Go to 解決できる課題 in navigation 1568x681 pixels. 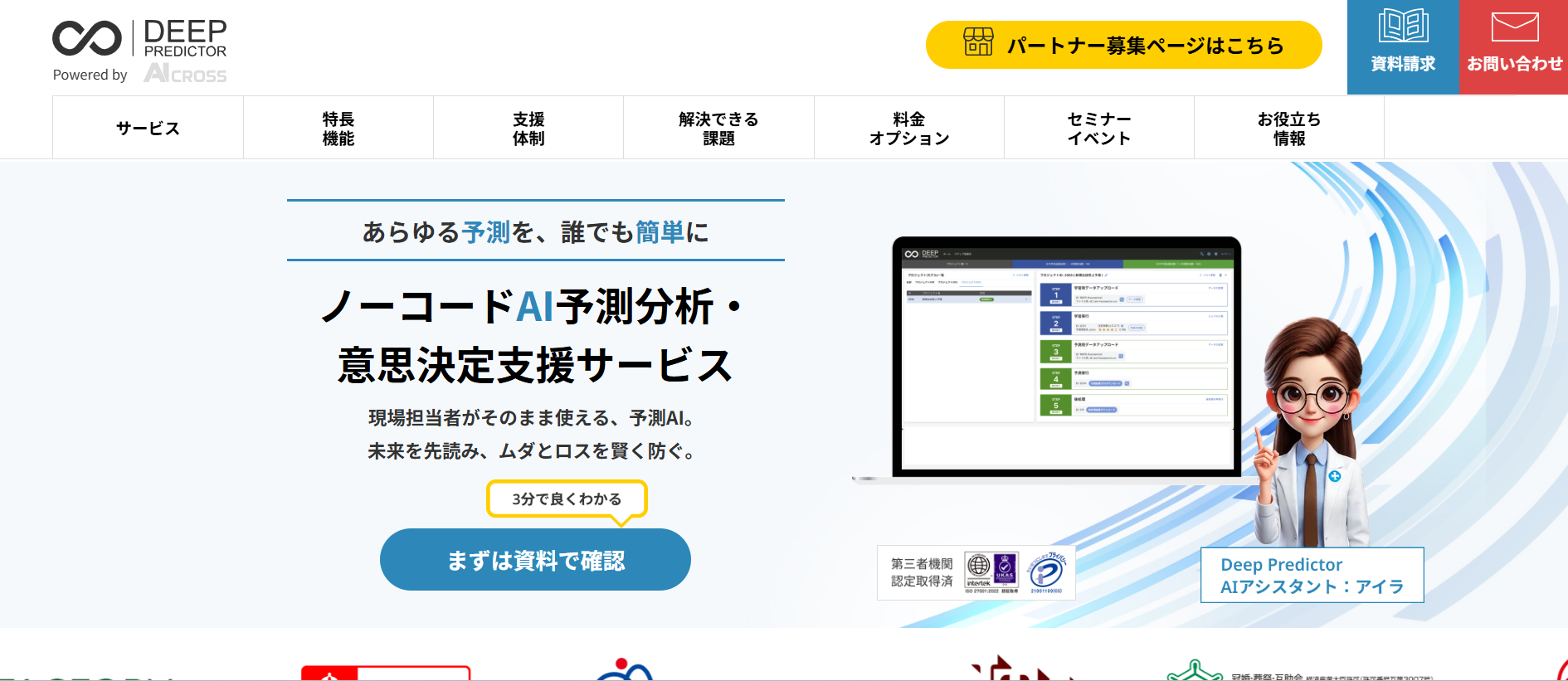pyautogui.click(x=718, y=128)
